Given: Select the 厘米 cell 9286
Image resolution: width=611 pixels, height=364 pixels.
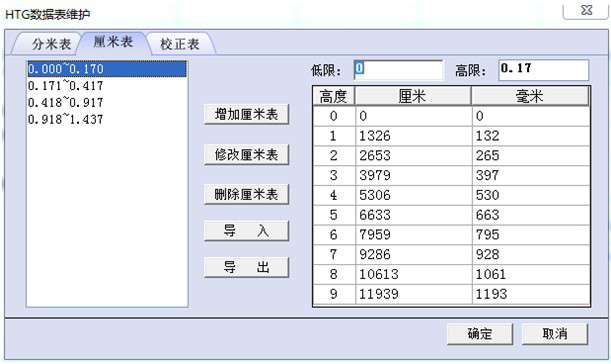Looking at the screenshot, I should (x=413, y=255).
